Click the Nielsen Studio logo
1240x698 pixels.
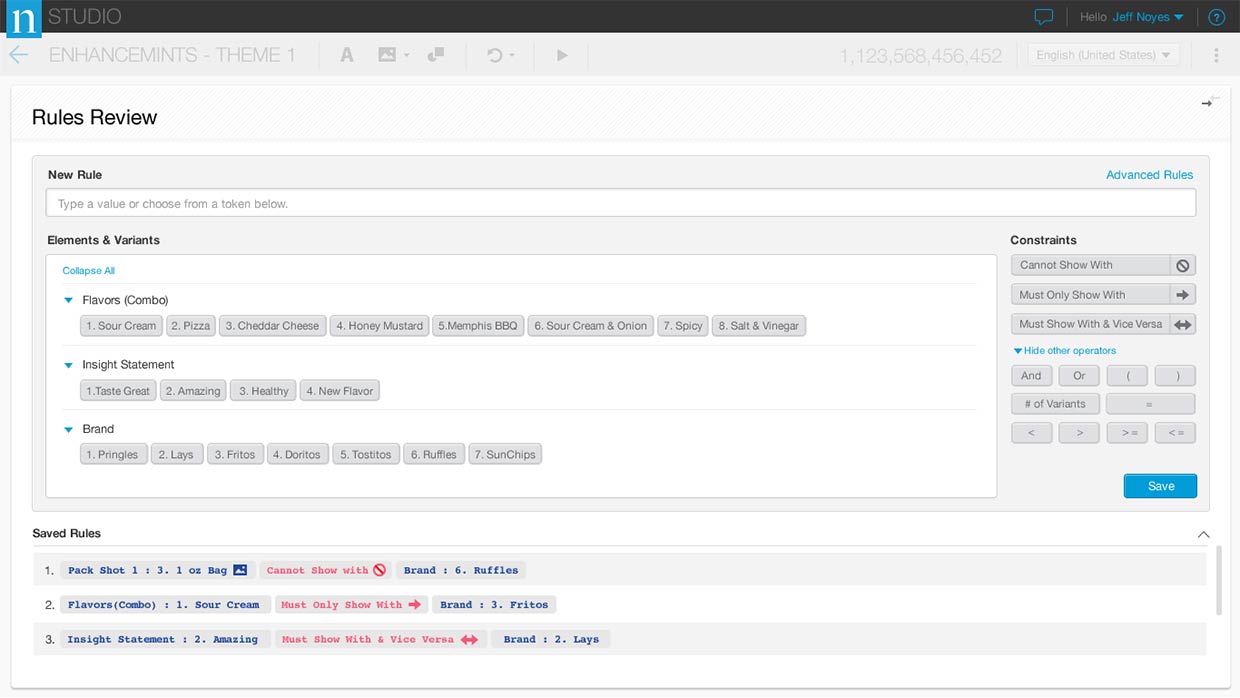23,18
